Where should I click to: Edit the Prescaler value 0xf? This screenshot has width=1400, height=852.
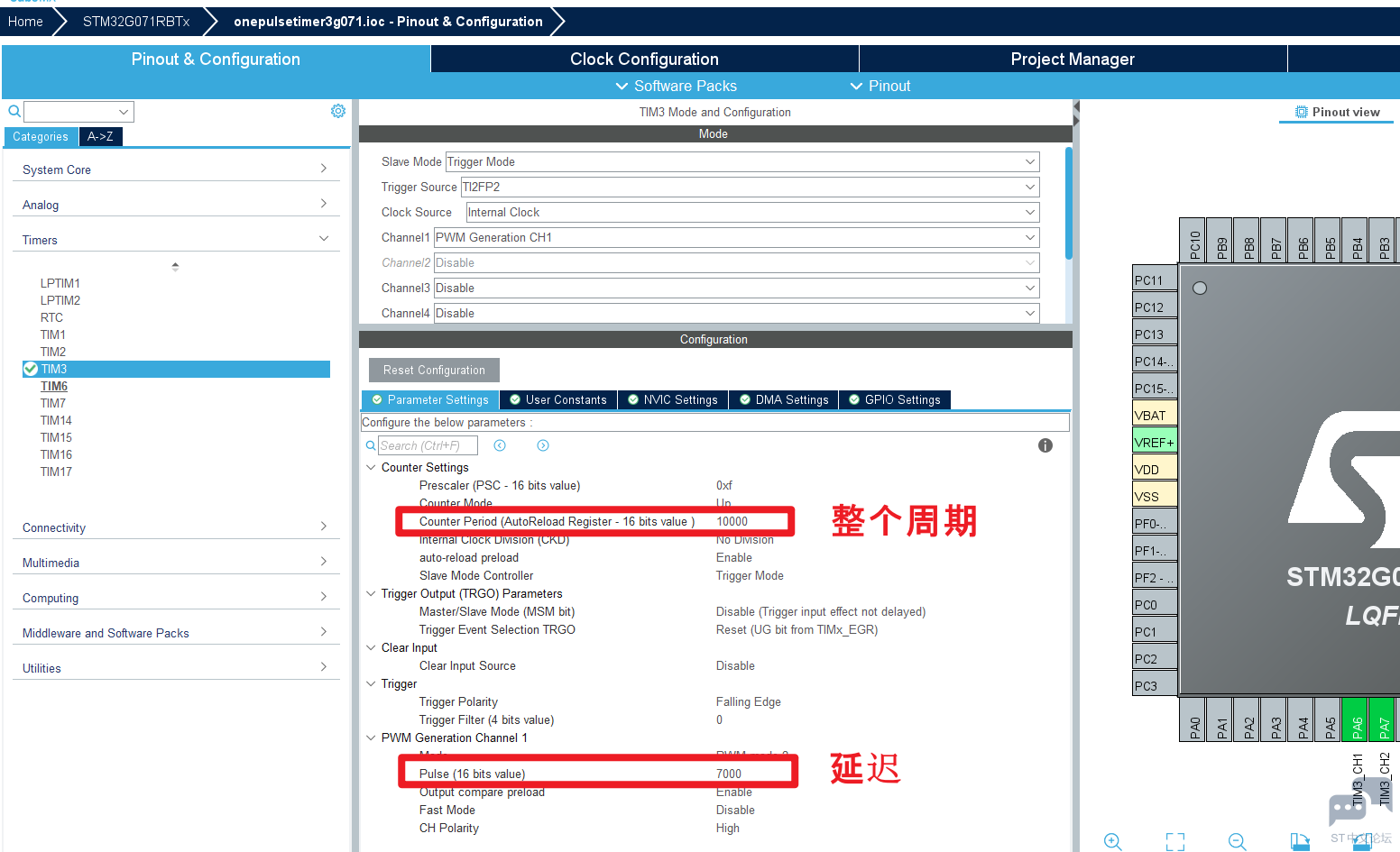click(724, 485)
